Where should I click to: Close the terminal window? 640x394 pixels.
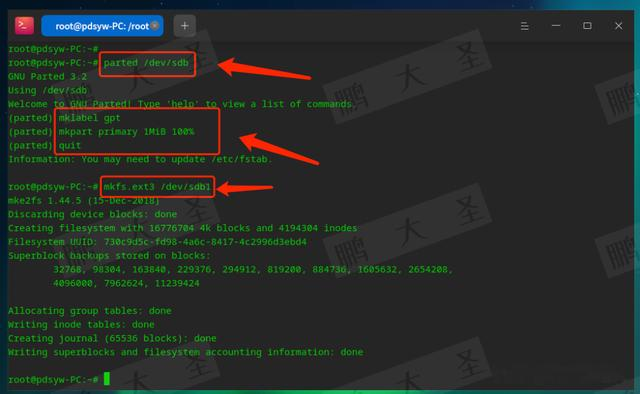pos(618,26)
